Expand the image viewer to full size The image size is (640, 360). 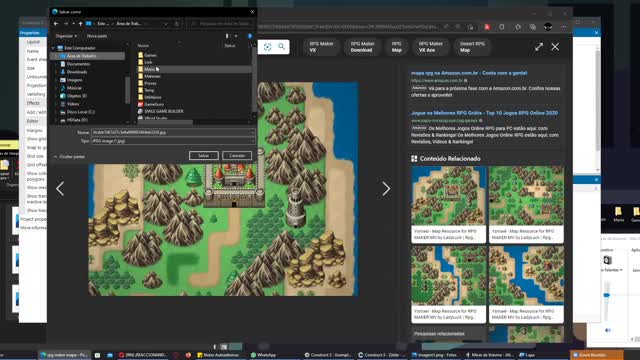coord(539,47)
